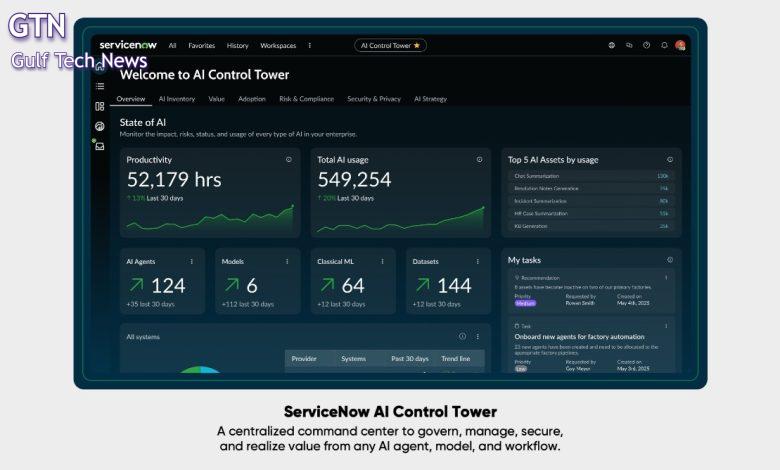Image resolution: width=780 pixels, height=470 pixels.
Task: Open the Favorites menu
Action: [x=202, y=45]
